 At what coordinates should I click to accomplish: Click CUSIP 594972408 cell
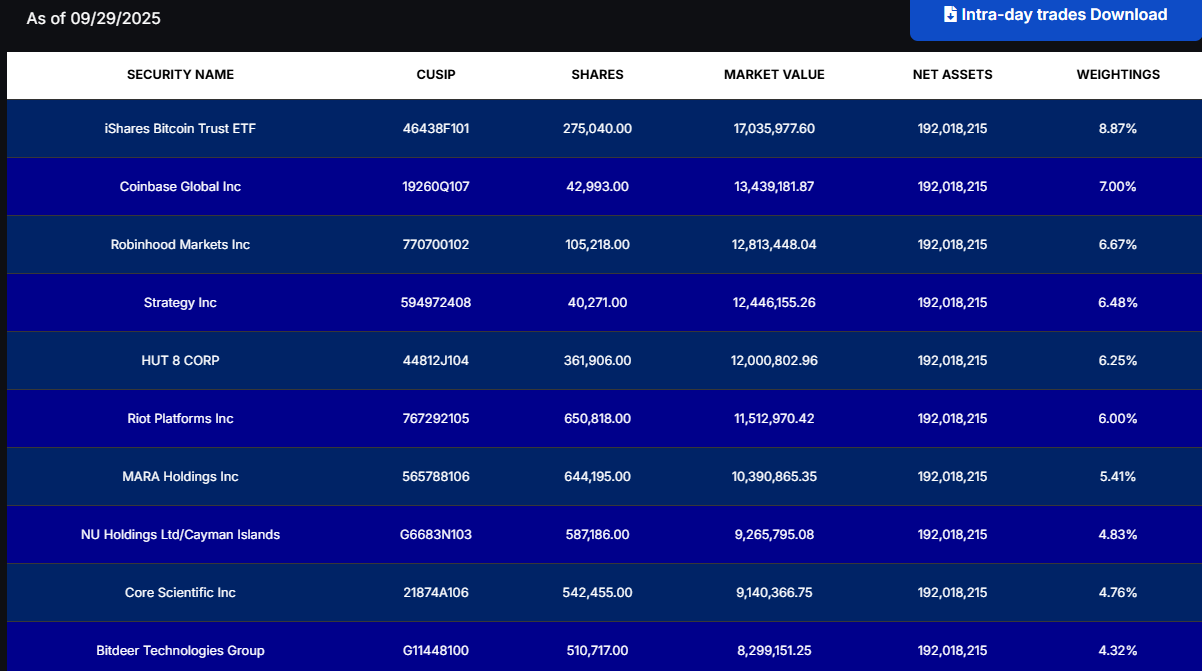[x=436, y=303]
